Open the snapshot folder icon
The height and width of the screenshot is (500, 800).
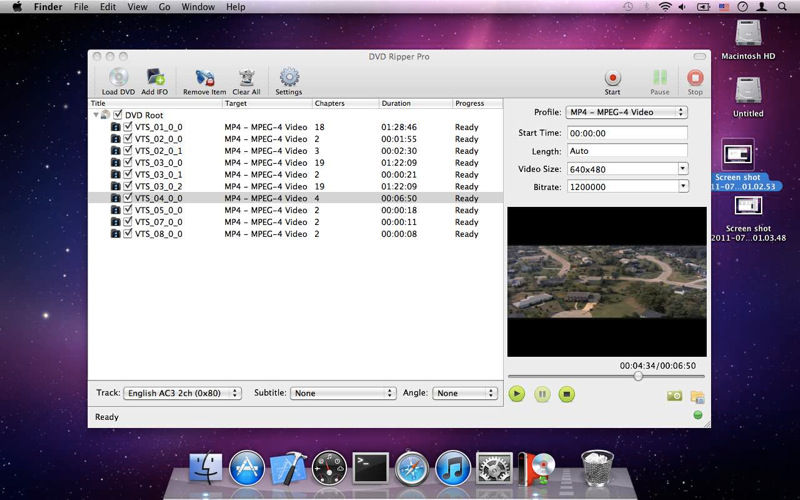697,396
